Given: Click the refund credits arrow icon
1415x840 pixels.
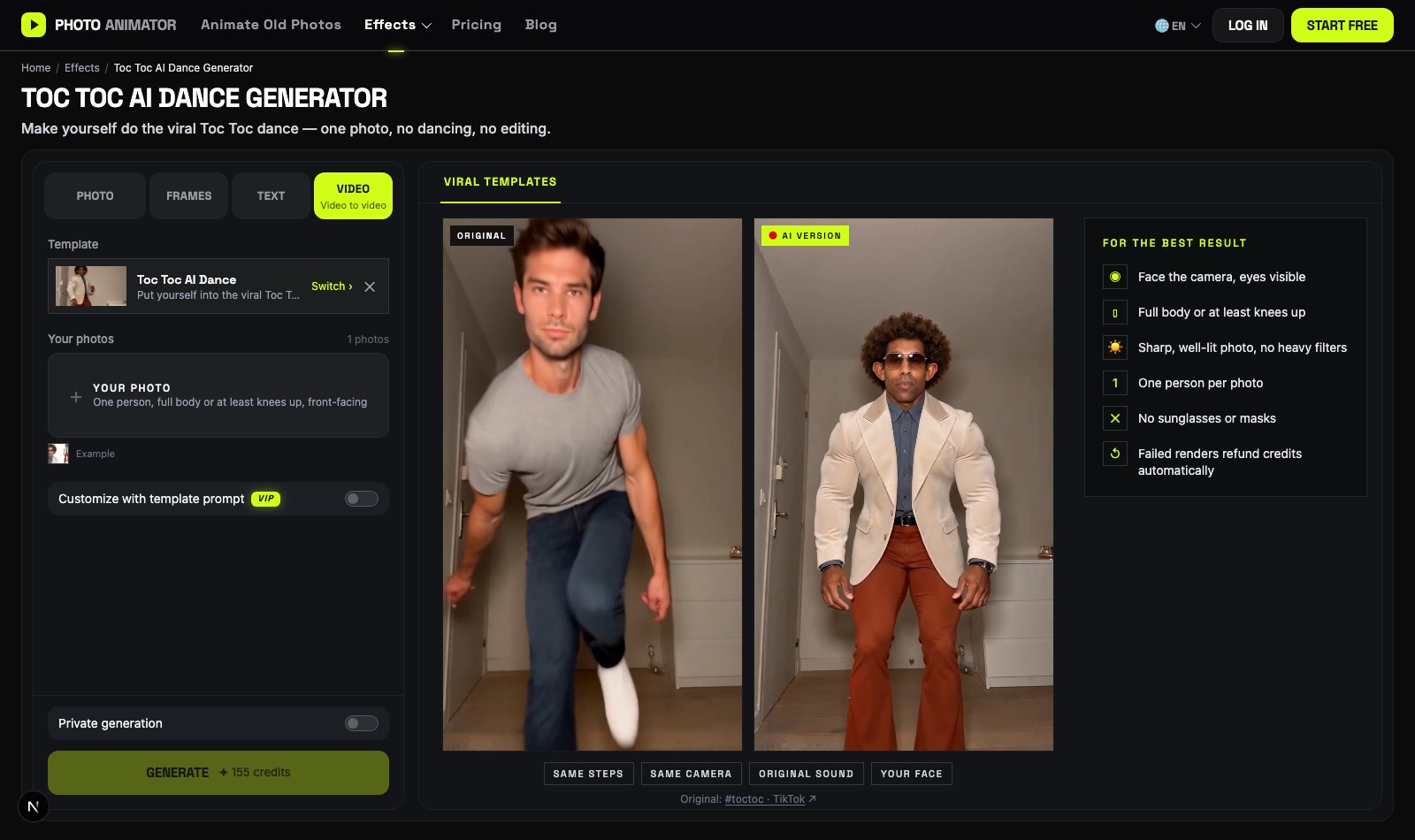Looking at the screenshot, I should point(1115,454).
